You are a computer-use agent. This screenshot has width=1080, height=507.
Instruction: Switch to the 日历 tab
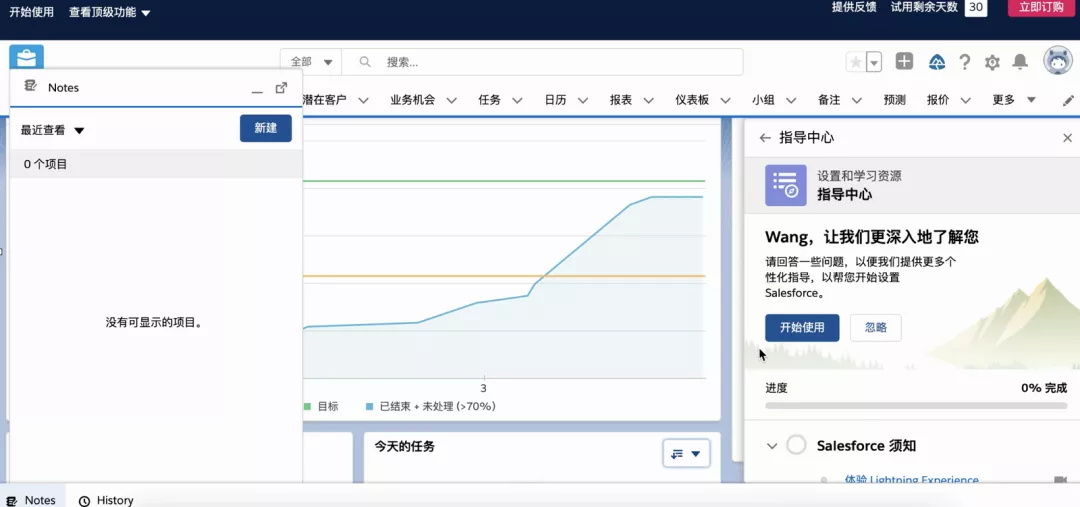555,100
